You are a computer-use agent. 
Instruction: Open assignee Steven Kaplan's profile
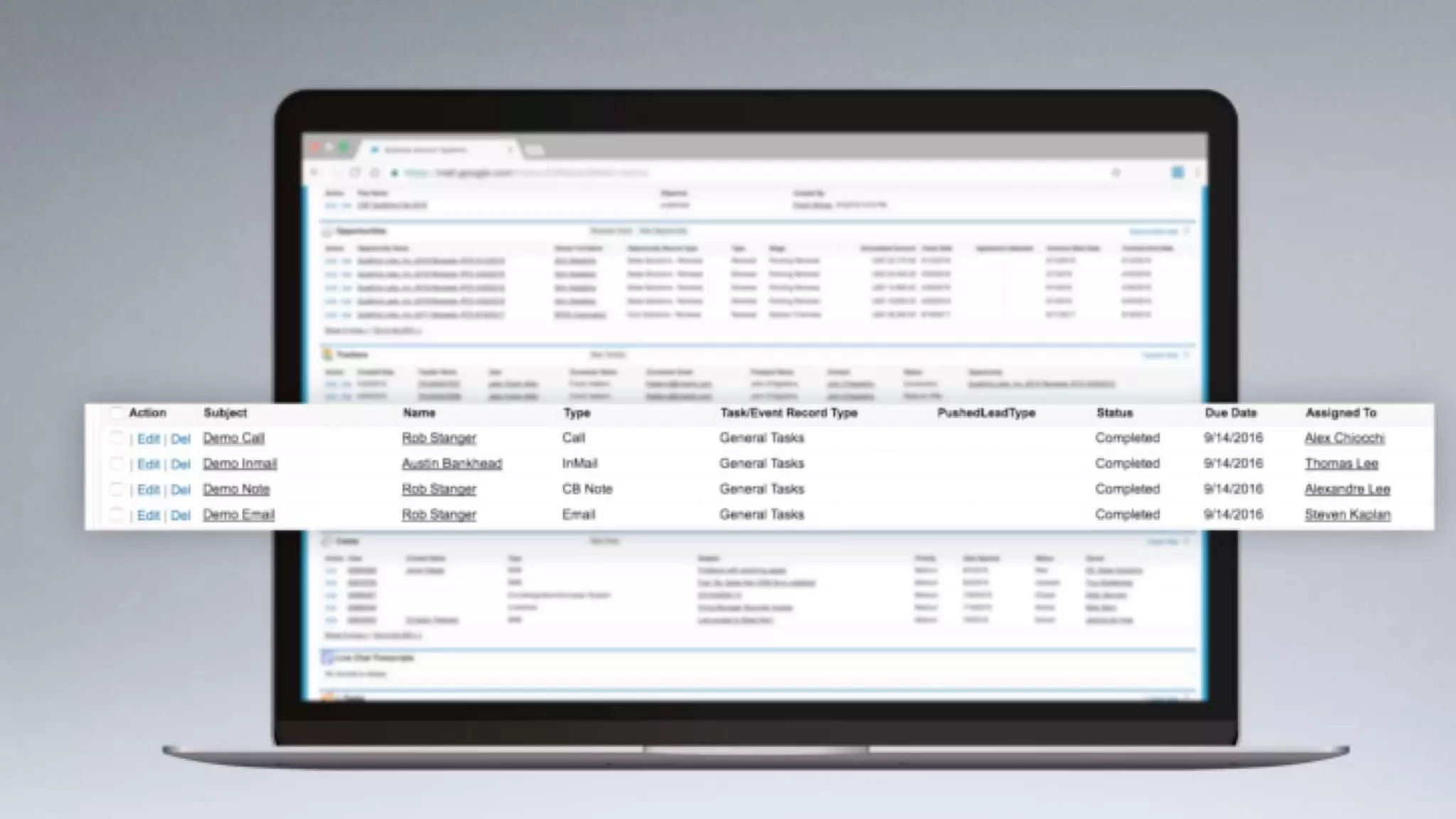[1347, 515]
